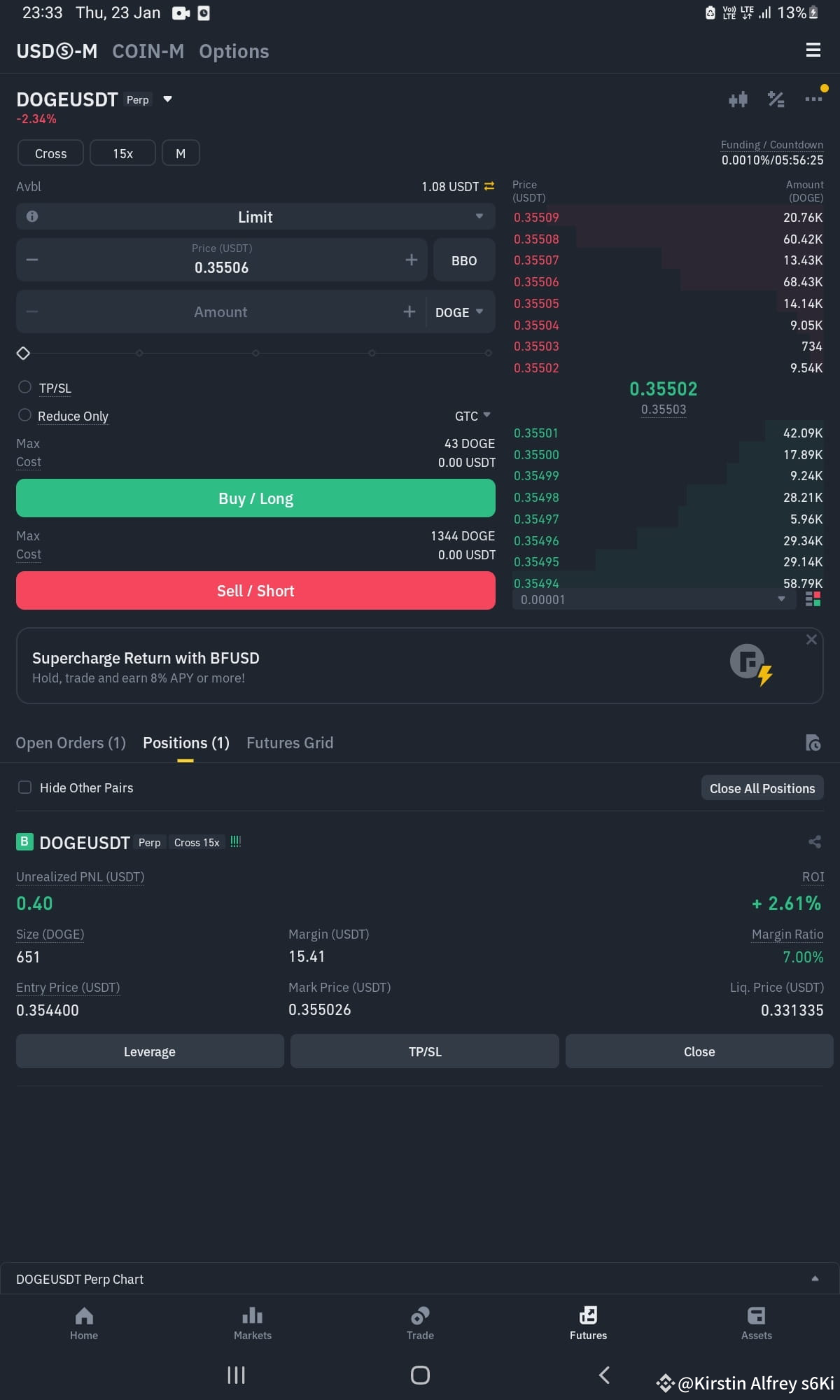Open Assets in bottom navigation
840x1400 pixels.
(x=756, y=1324)
